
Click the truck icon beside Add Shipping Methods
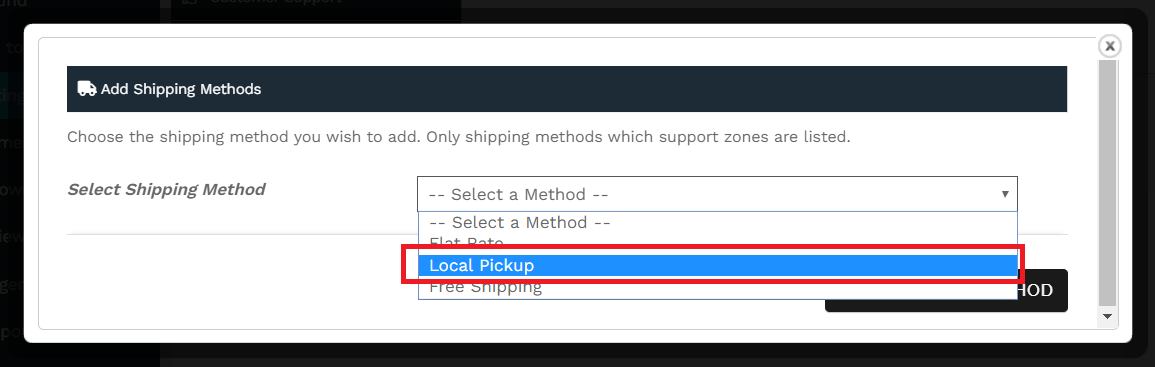(87, 89)
